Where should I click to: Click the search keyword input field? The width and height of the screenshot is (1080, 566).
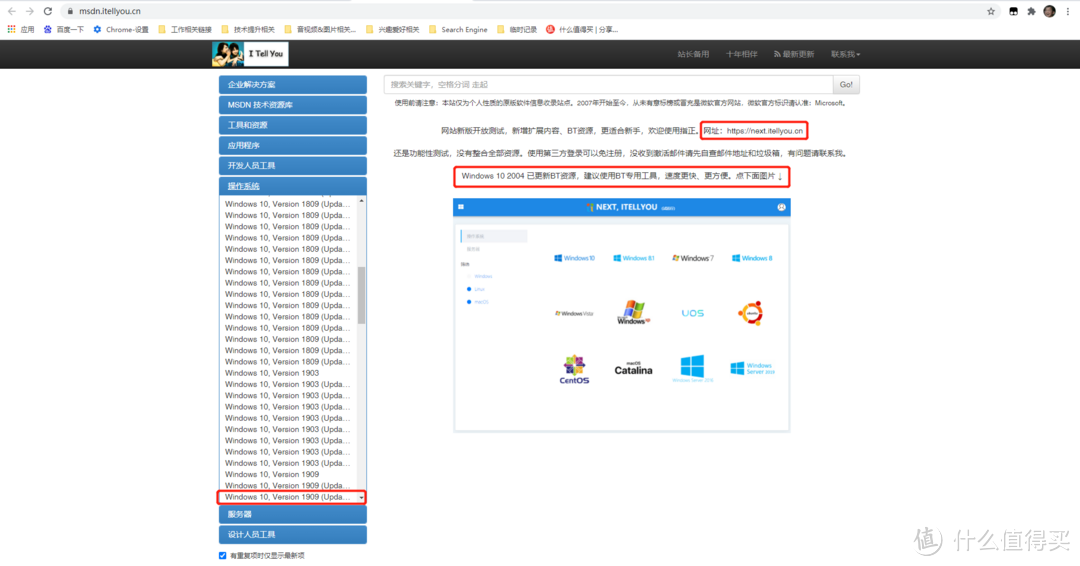(x=608, y=85)
